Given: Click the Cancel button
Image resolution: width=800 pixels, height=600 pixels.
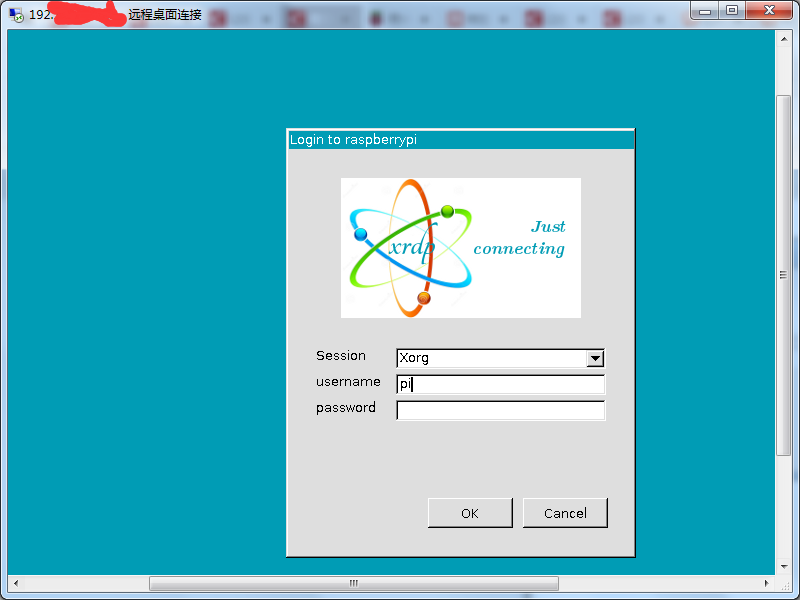Looking at the screenshot, I should [x=565, y=513].
